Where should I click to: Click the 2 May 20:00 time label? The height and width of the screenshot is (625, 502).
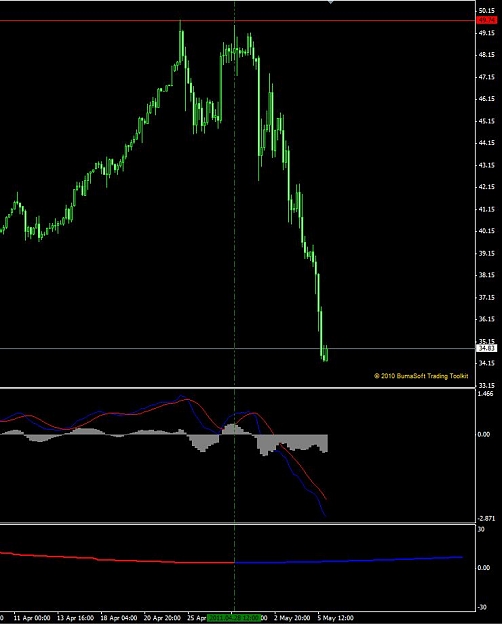coord(292,618)
